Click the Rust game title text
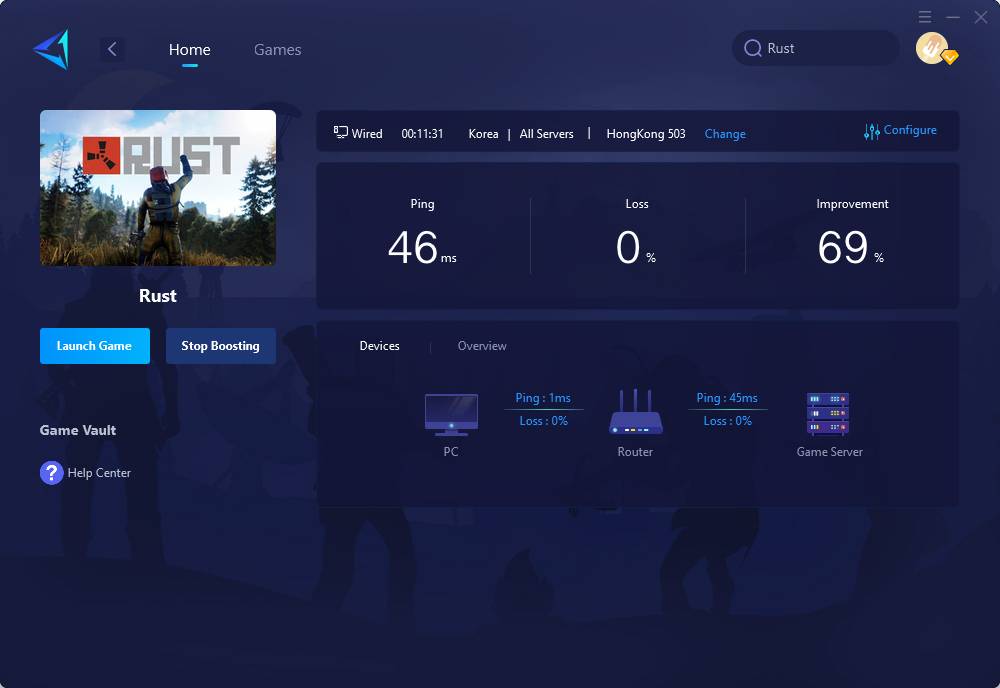 tap(158, 296)
